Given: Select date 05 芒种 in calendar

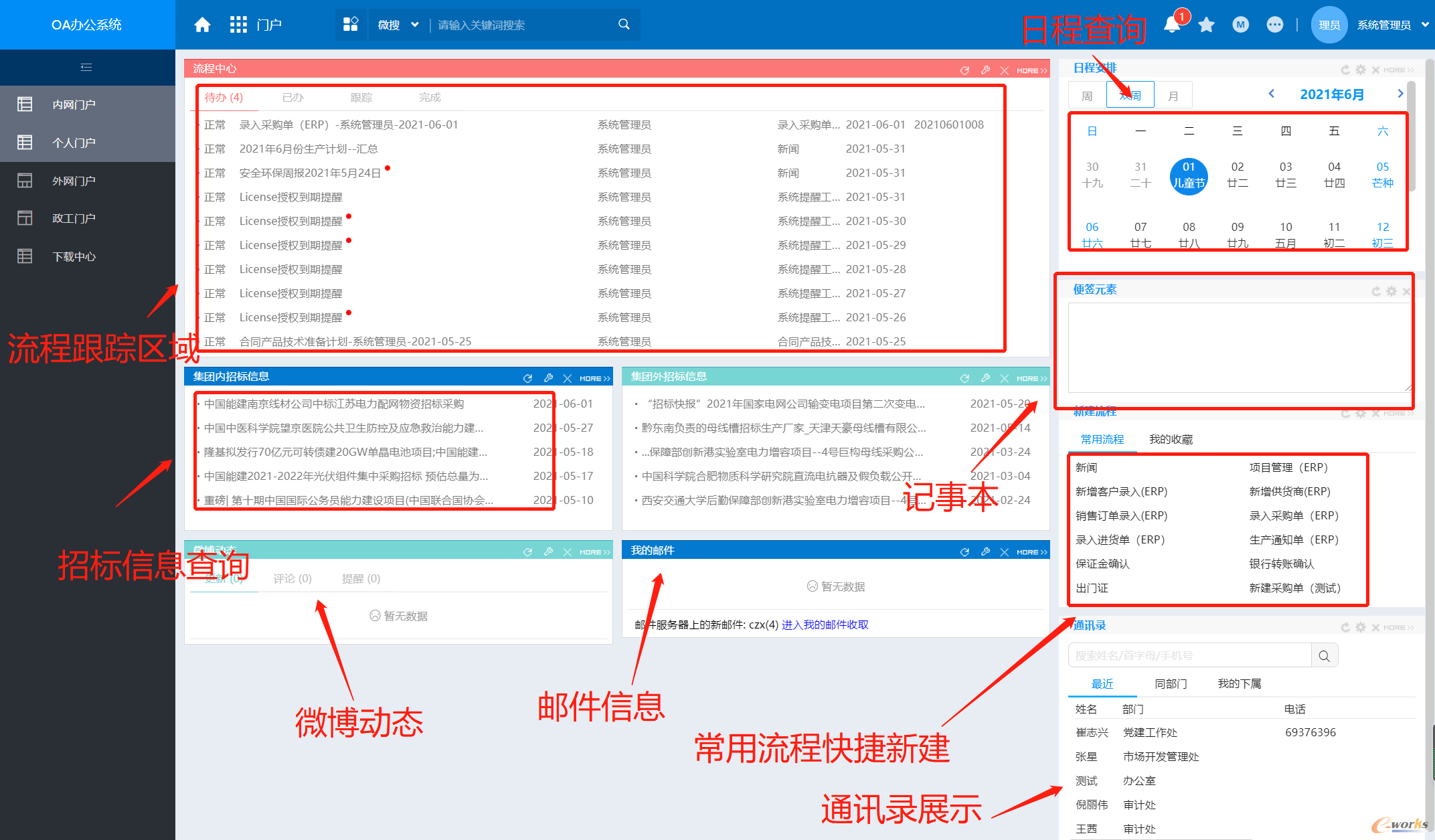Looking at the screenshot, I should (x=1383, y=175).
